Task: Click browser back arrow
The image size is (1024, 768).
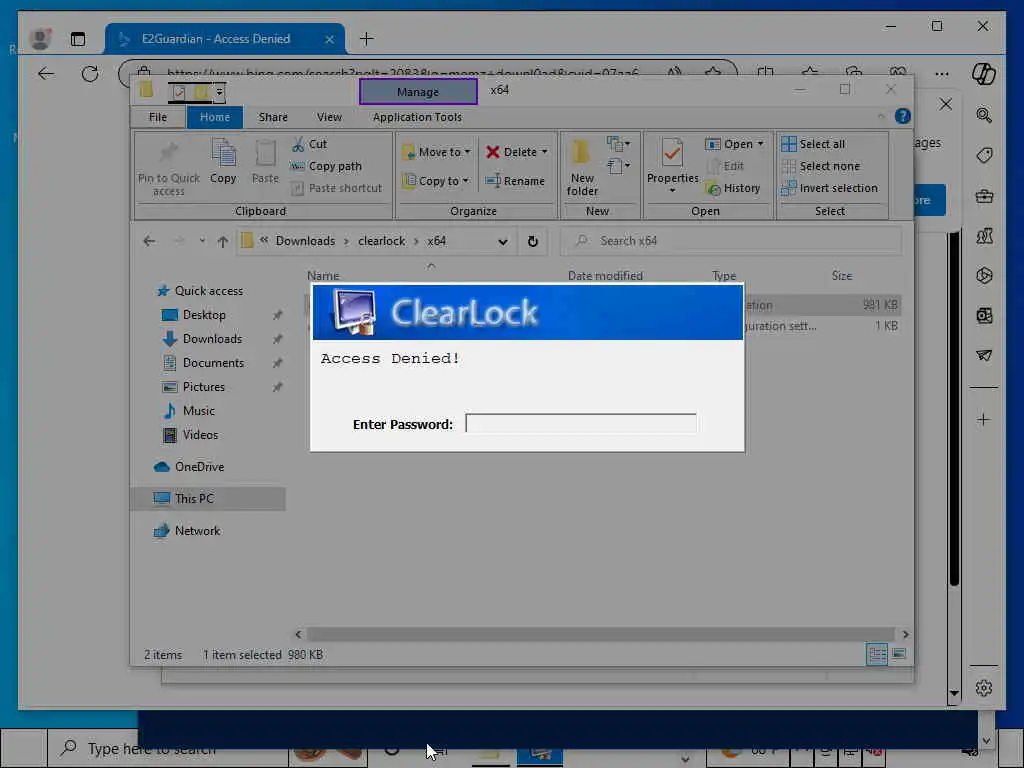Action: 46,74
